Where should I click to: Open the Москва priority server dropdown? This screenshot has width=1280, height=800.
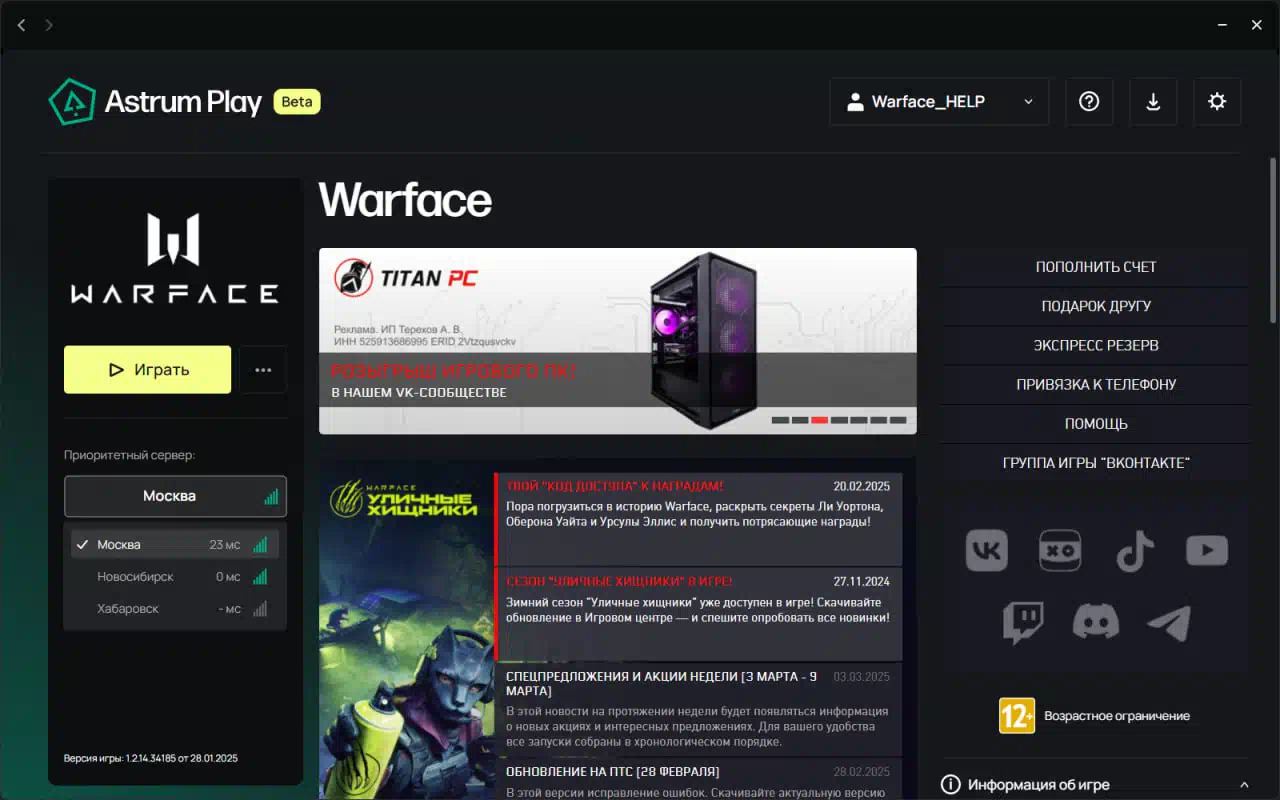(x=175, y=496)
